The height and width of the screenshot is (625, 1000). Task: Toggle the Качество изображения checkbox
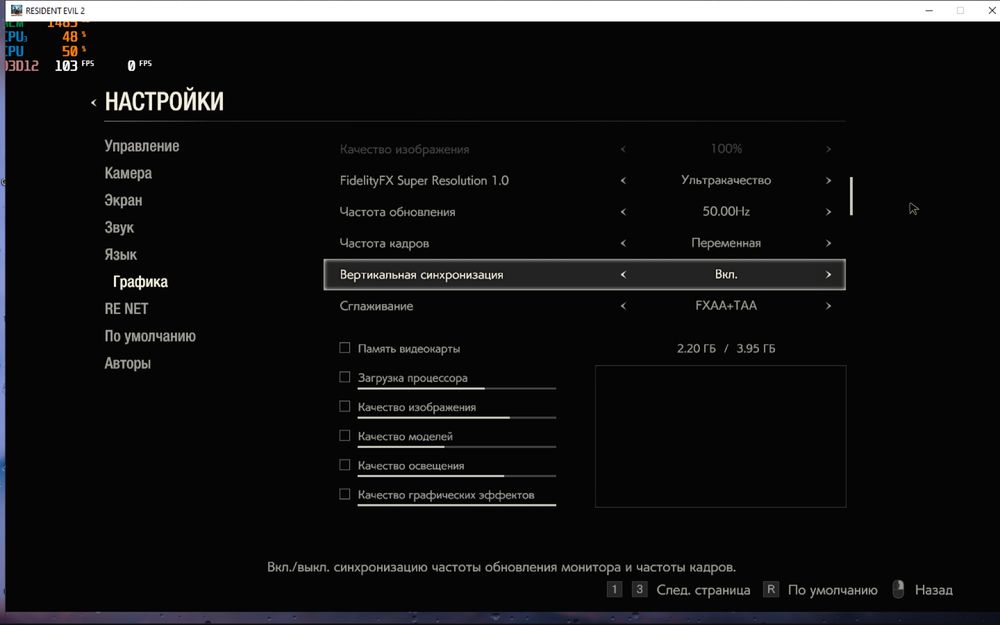pyautogui.click(x=344, y=406)
